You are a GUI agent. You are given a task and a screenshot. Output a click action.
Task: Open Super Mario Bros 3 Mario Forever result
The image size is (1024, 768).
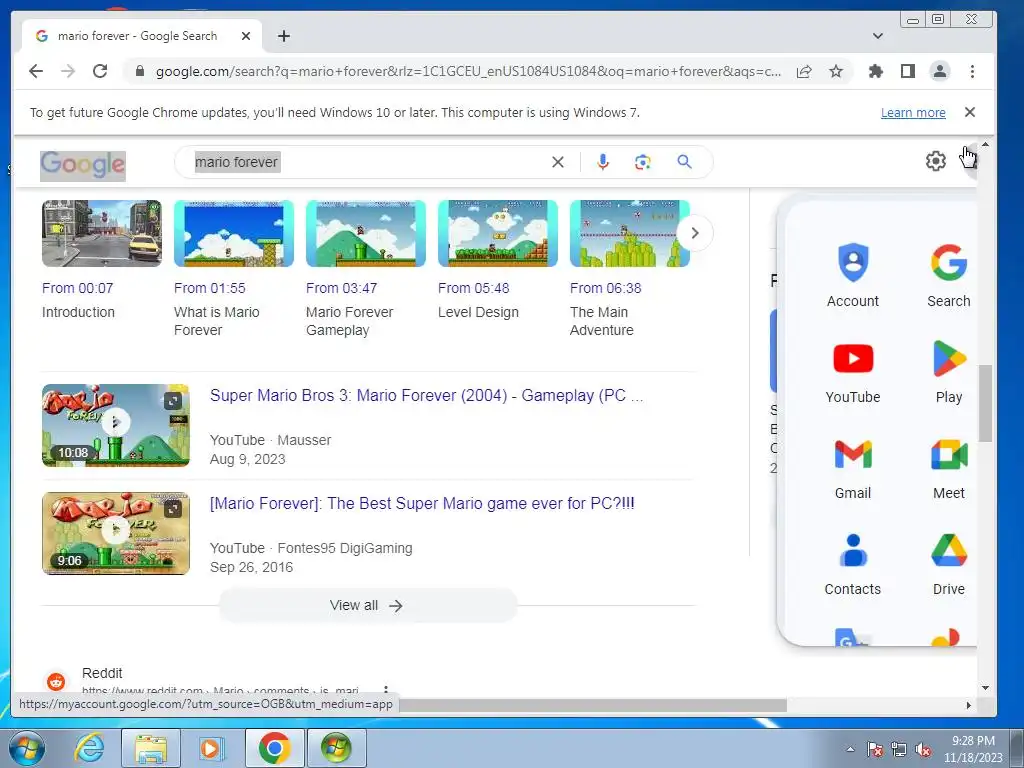click(426, 395)
